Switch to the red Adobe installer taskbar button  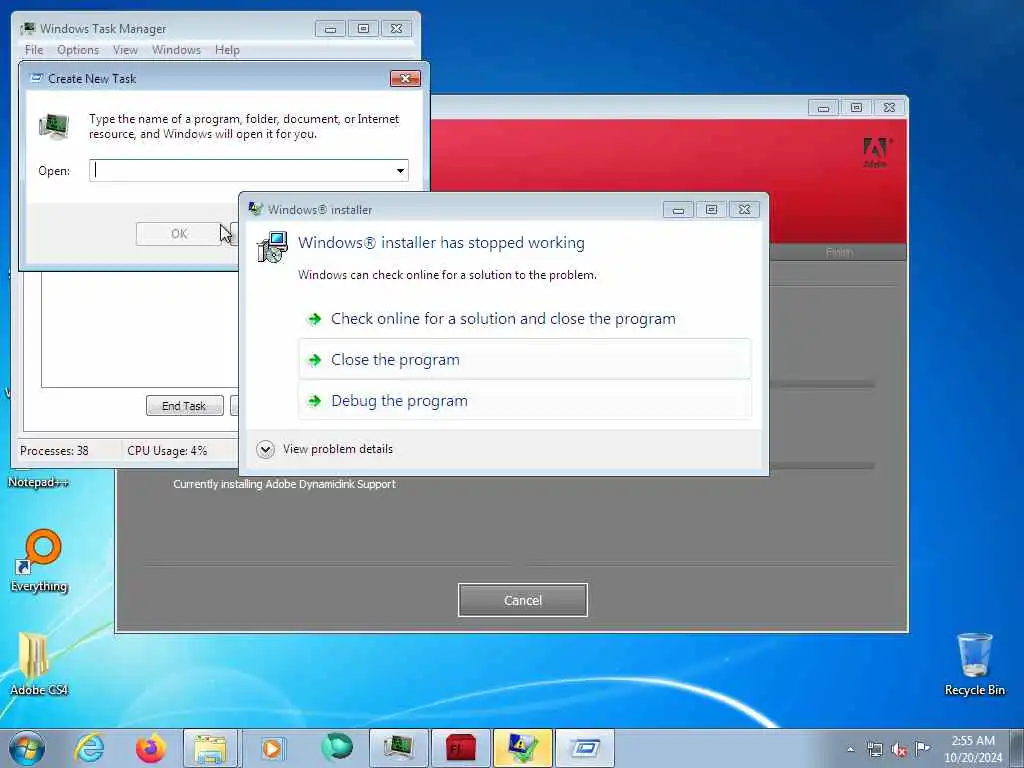point(460,748)
